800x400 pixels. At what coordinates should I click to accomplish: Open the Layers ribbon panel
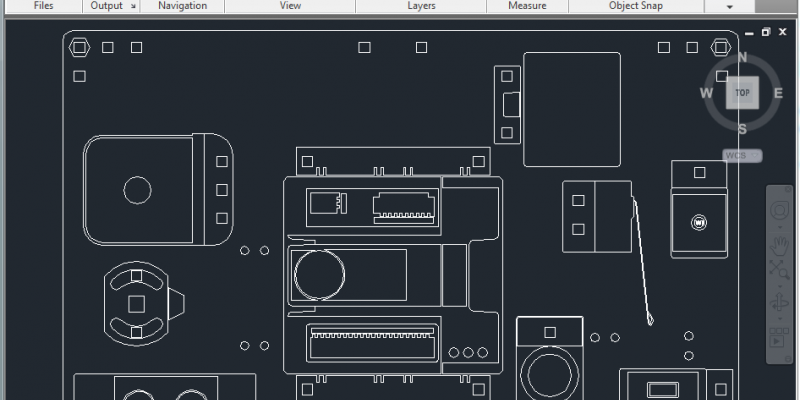[421, 6]
